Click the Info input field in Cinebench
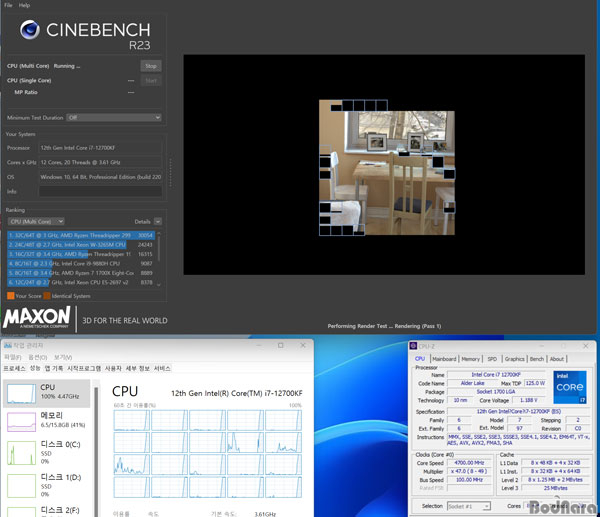 click(100, 191)
